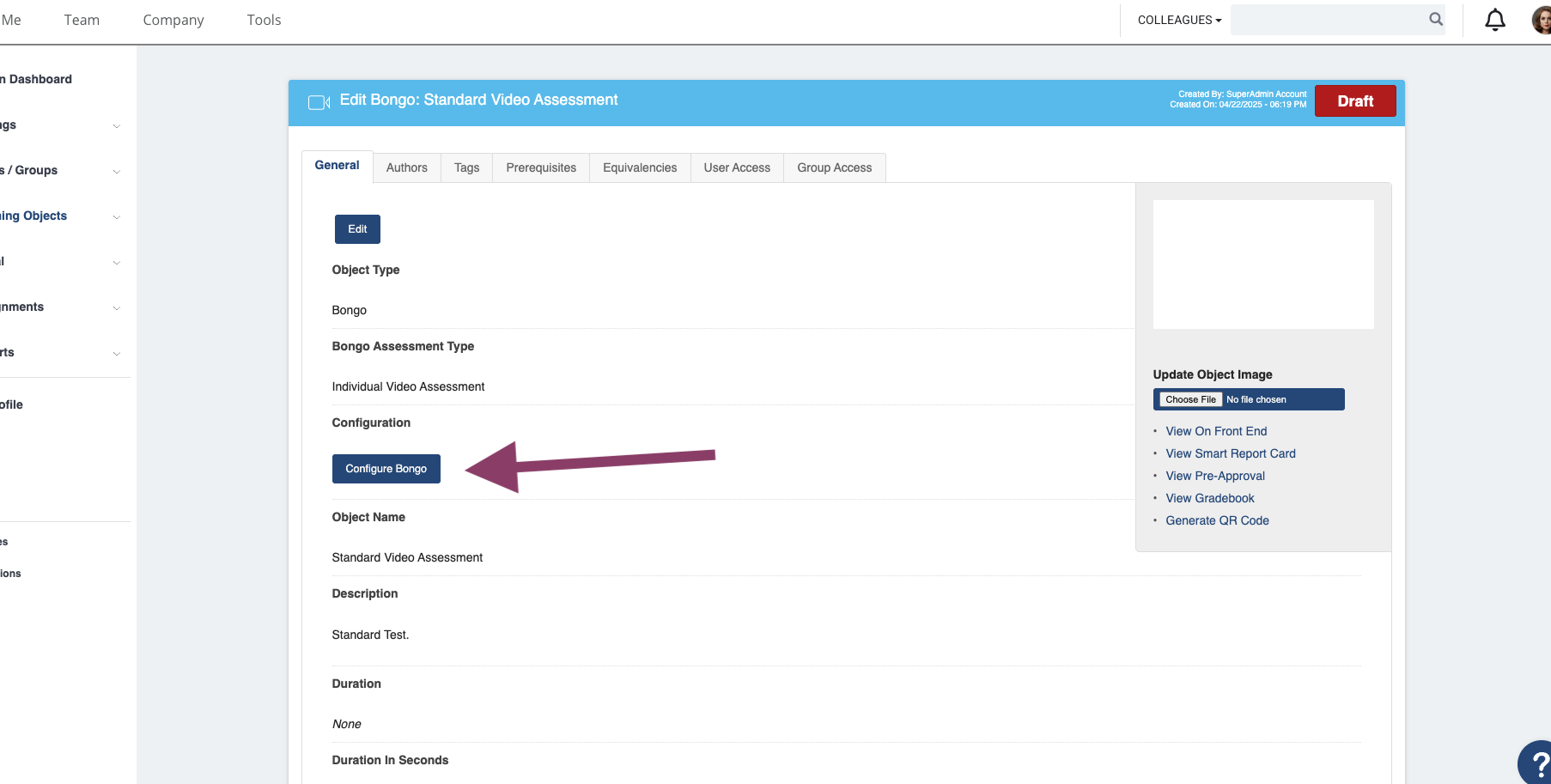
Task: Open the help question mark bubble
Action: [1536, 763]
